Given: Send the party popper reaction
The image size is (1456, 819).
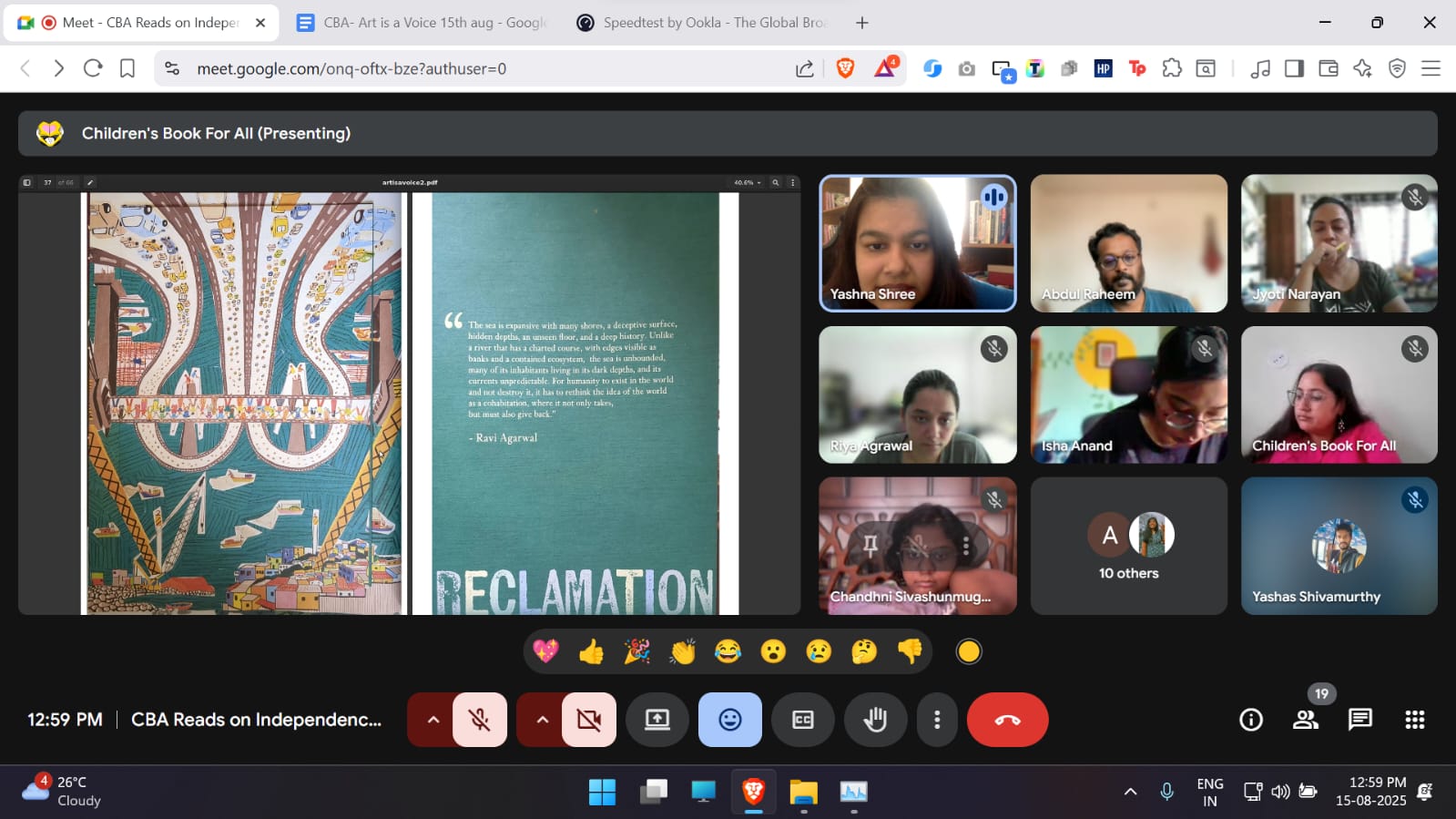Looking at the screenshot, I should click(636, 651).
